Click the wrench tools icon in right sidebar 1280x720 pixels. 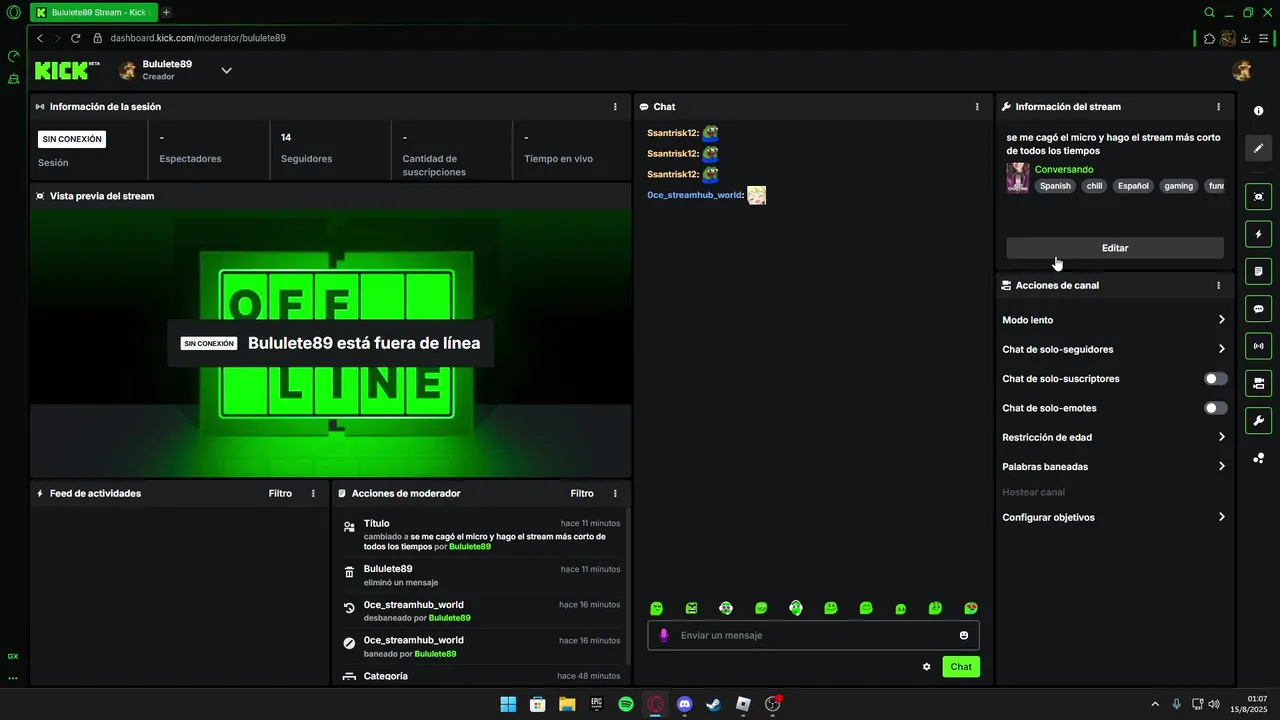[1258, 420]
